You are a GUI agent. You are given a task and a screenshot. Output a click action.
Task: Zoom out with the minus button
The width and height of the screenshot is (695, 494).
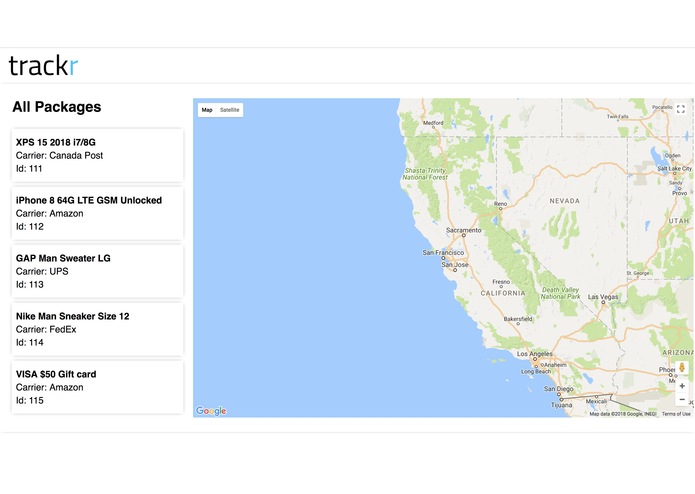682,399
